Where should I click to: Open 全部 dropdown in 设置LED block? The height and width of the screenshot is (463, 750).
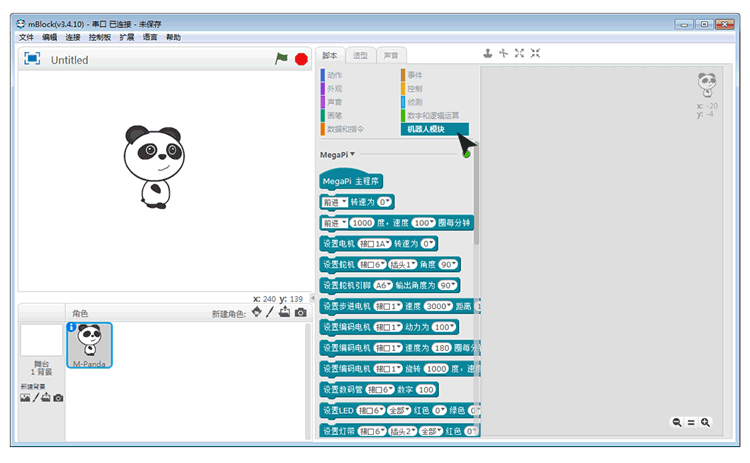[x=399, y=410]
